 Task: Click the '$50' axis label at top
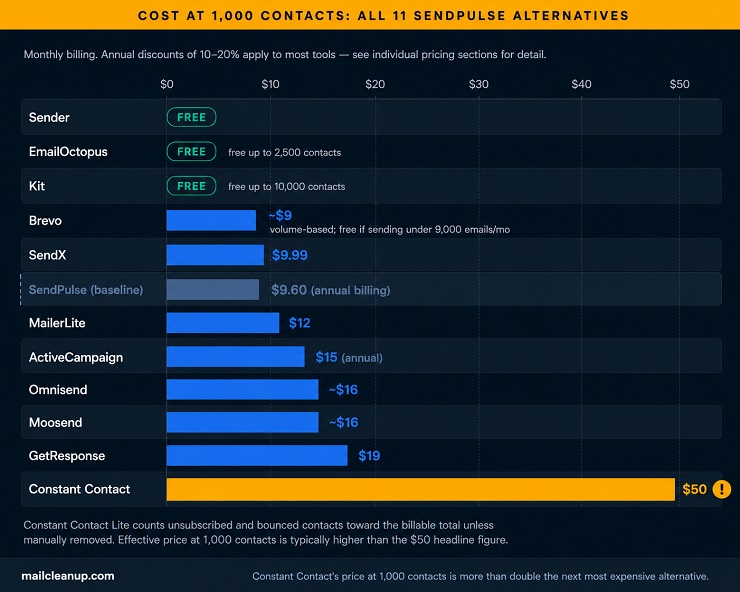(x=680, y=84)
